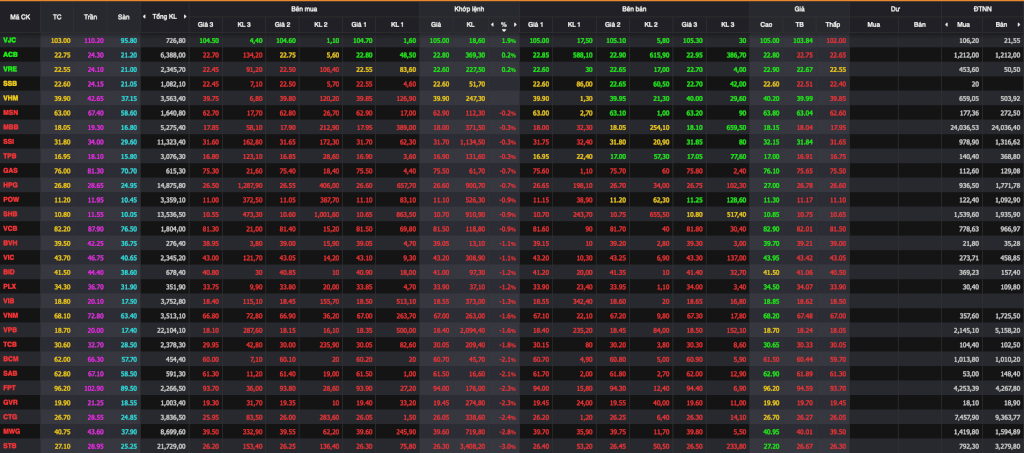Open the MSN stock symbol
The height and width of the screenshot is (453, 1024).
click(x=10, y=112)
